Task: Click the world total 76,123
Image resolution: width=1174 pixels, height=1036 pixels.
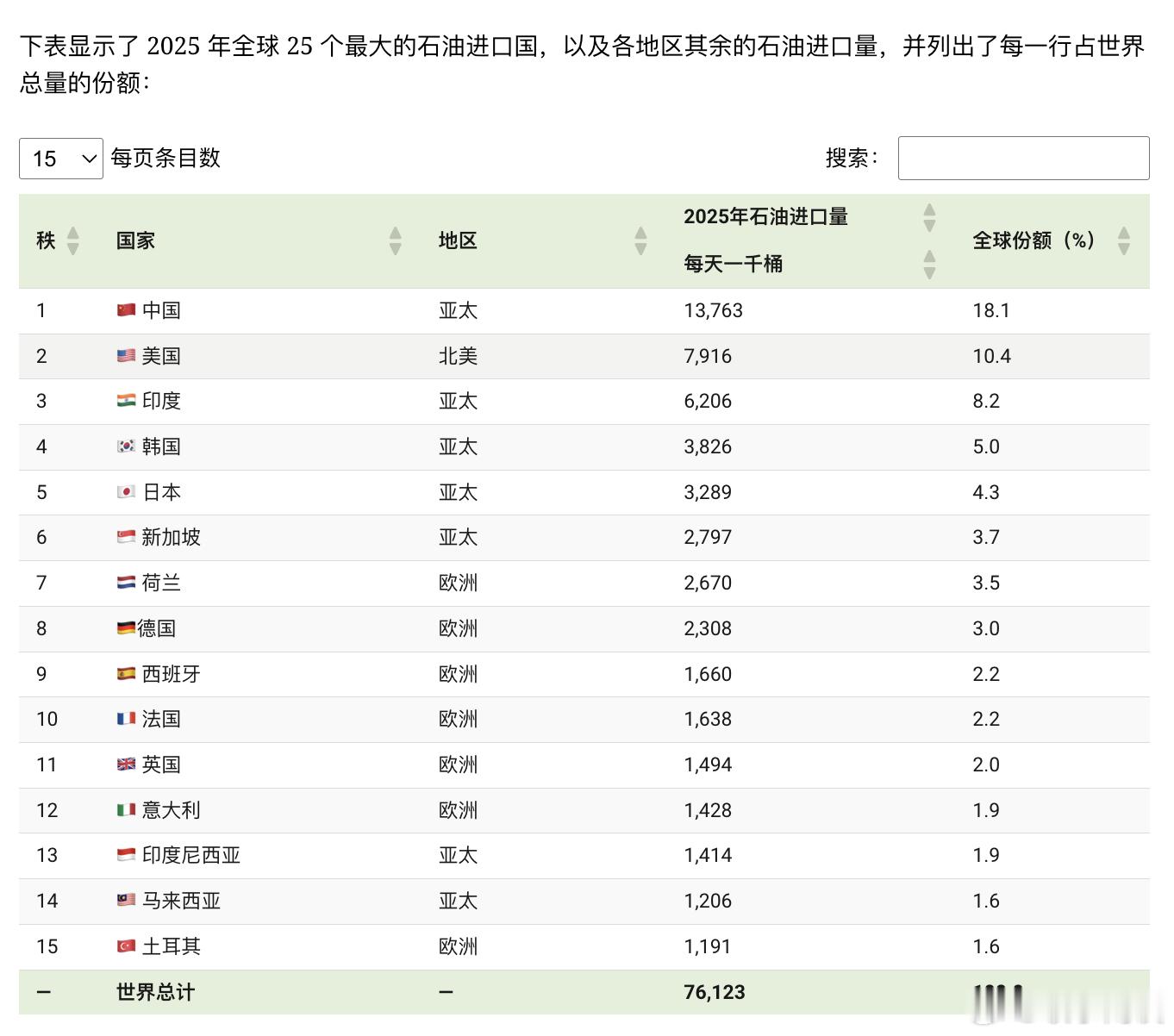Action: pos(715,992)
